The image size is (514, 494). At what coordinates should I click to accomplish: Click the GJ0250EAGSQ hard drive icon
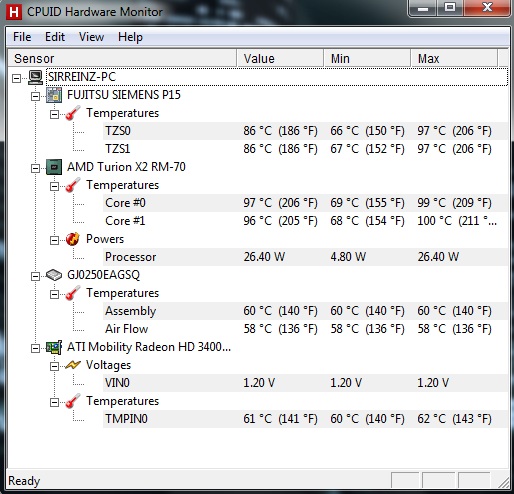[54, 275]
